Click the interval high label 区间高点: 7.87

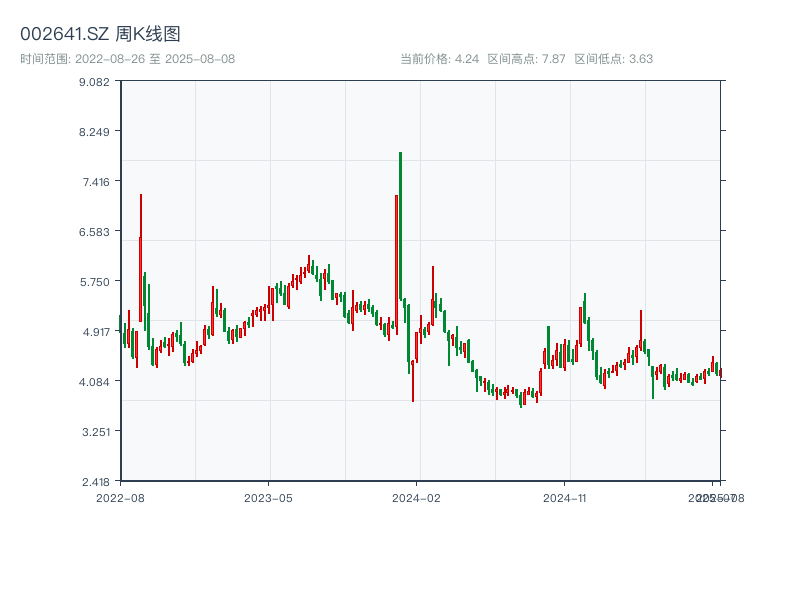point(526,59)
